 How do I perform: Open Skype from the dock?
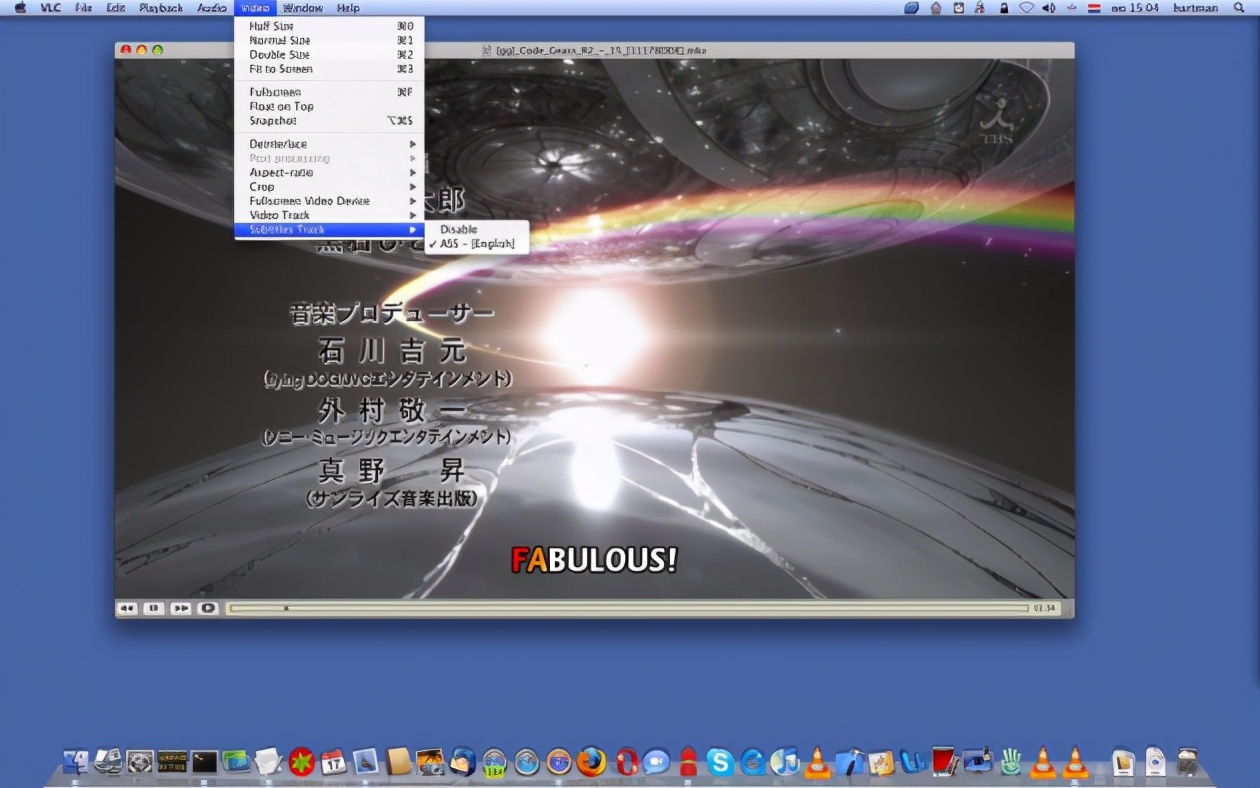click(719, 761)
